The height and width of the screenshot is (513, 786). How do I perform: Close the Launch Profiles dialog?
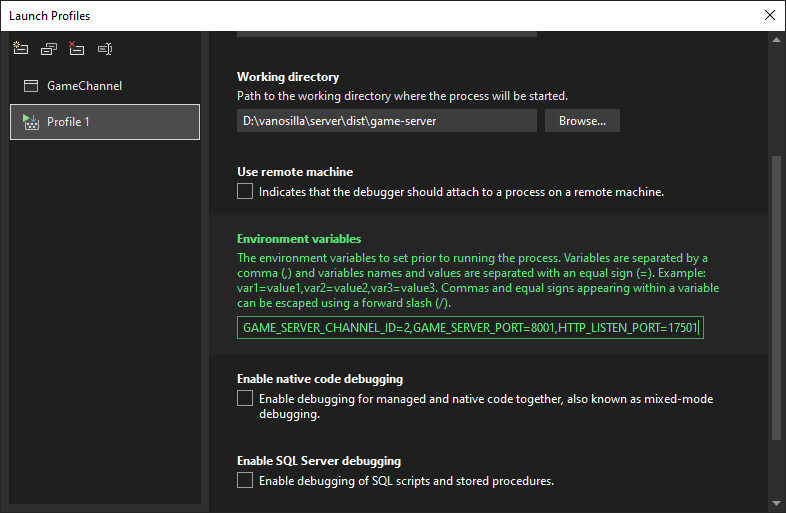769,15
